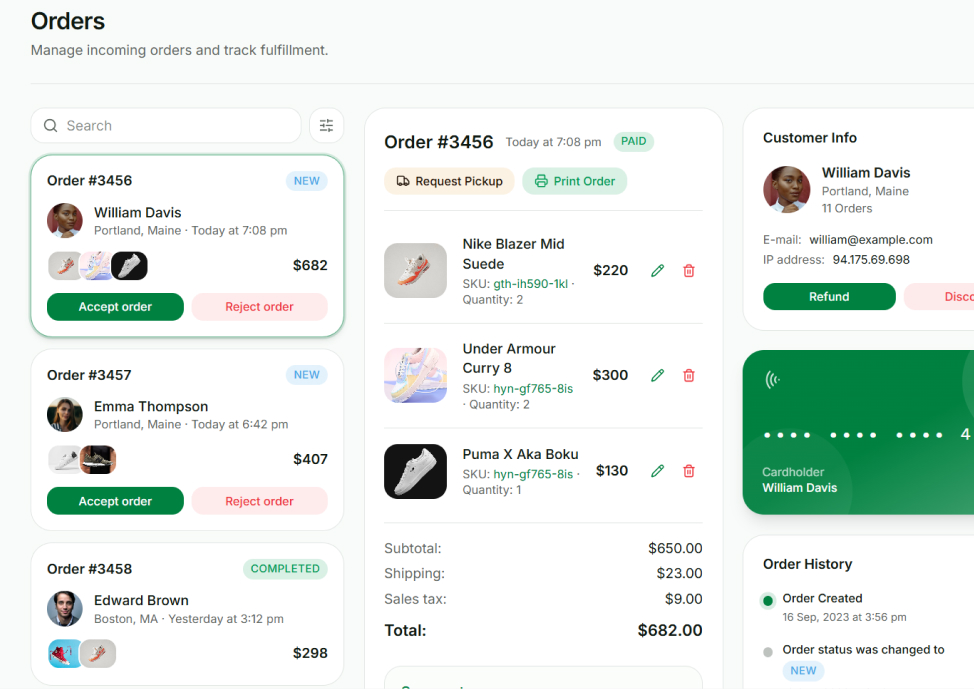Image resolution: width=974 pixels, height=689 pixels.
Task: Open the Under Armour Curry 8 product image
Action: point(416,375)
